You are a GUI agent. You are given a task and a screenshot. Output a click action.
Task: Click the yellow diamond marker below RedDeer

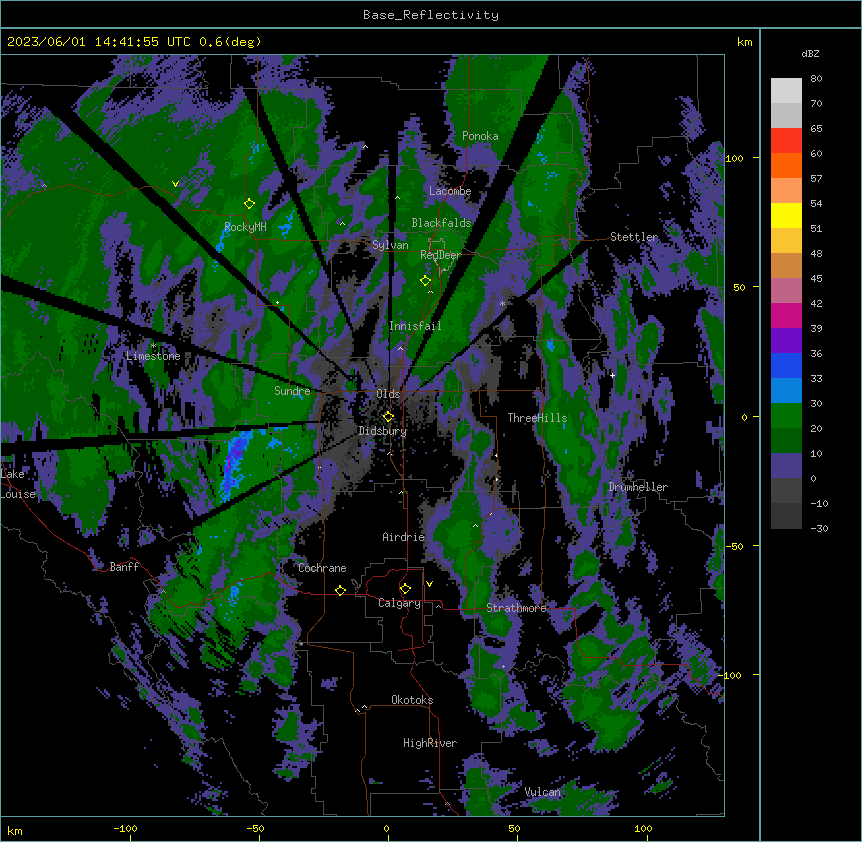pyautogui.click(x=426, y=281)
